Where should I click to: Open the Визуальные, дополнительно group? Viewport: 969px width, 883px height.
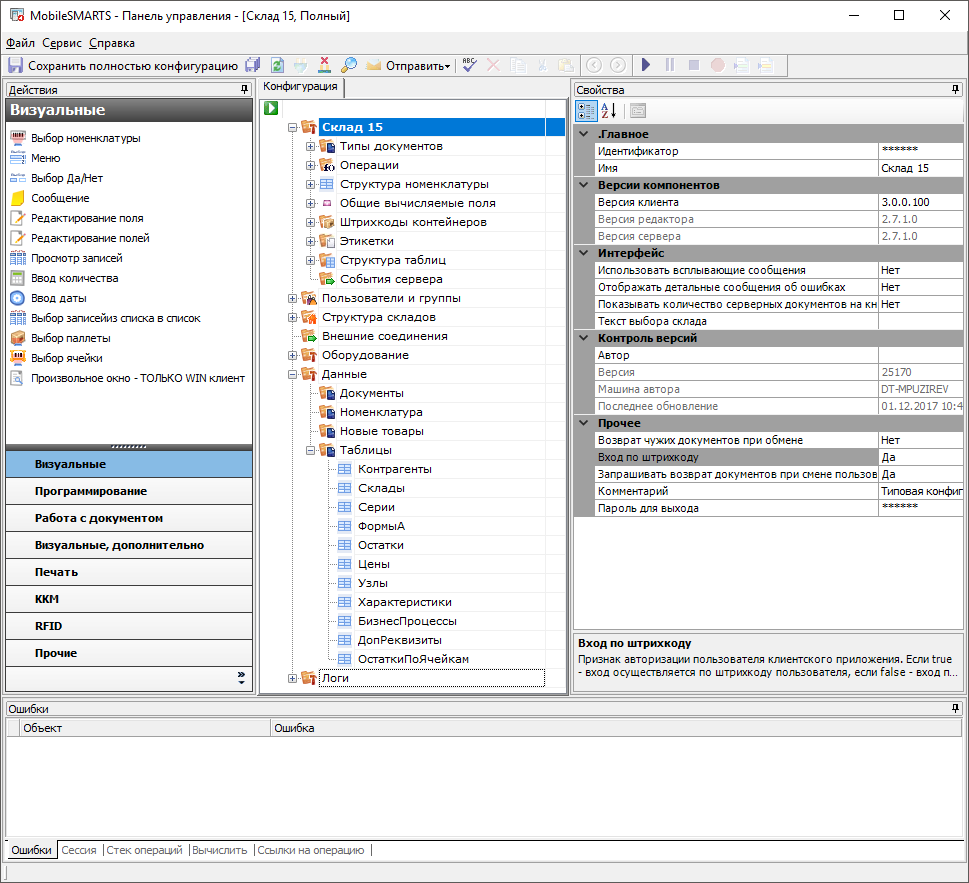pos(129,545)
